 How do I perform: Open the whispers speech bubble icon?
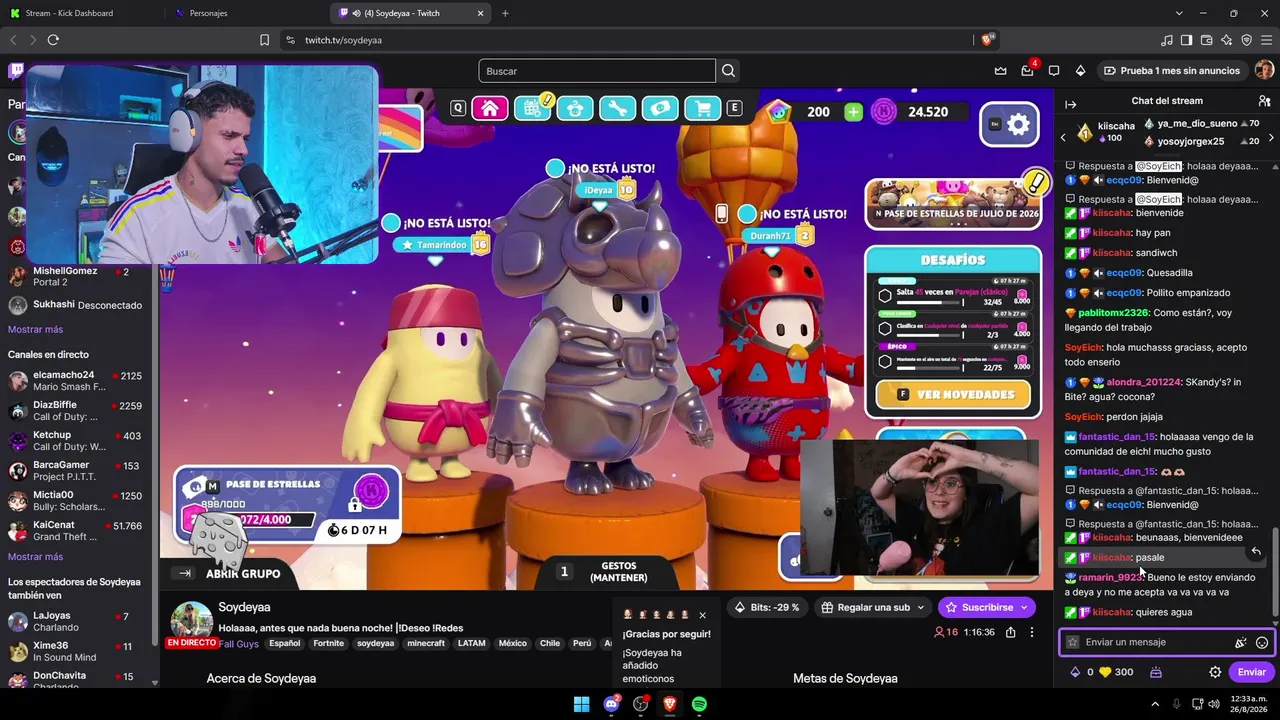pos(1054,71)
